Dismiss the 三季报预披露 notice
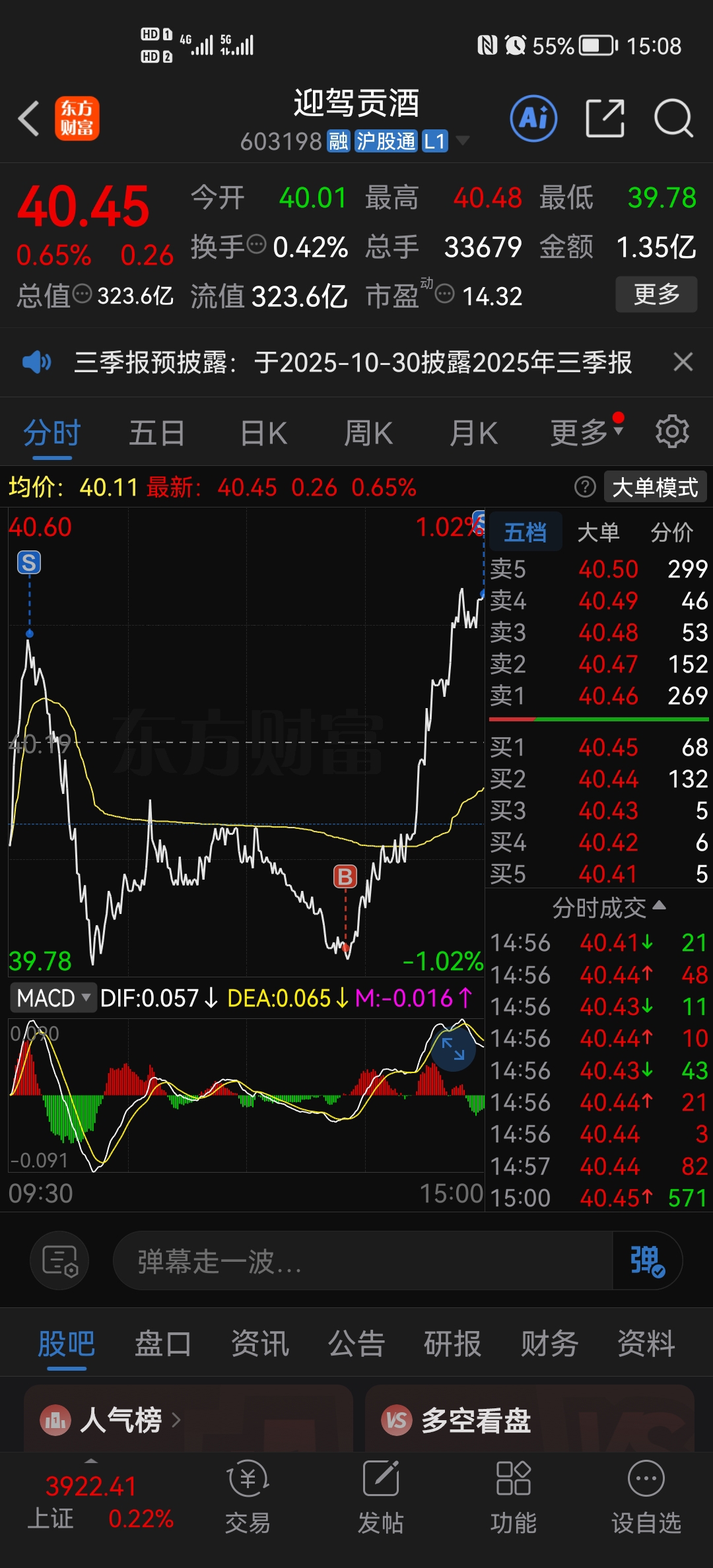Screen dimensions: 713x1568 (x=683, y=362)
